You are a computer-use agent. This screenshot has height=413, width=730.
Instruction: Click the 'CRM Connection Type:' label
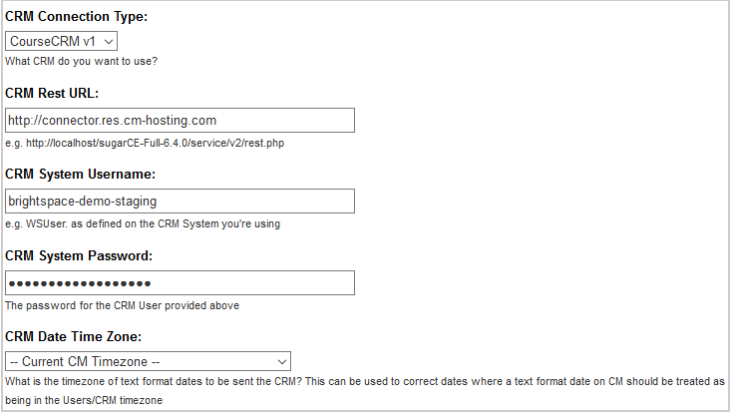(76, 17)
